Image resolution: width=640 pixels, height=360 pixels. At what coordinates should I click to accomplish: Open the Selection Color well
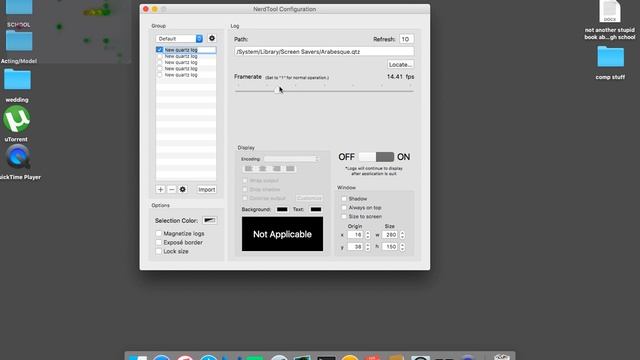(x=209, y=220)
